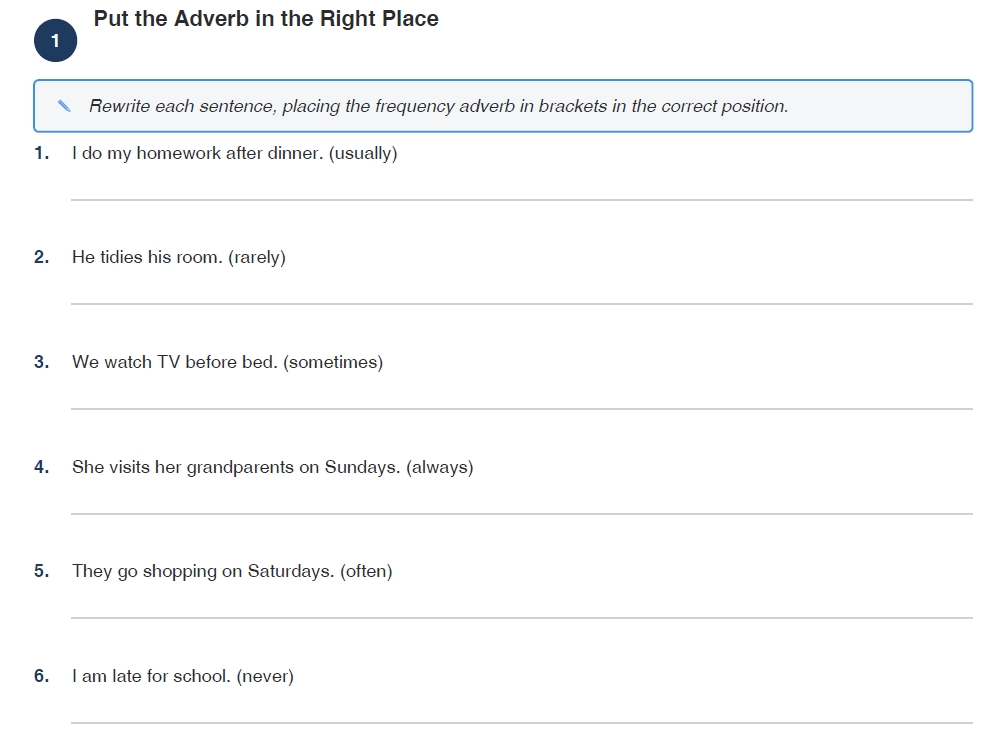Select sentence 'I am late for school'

(151, 676)
